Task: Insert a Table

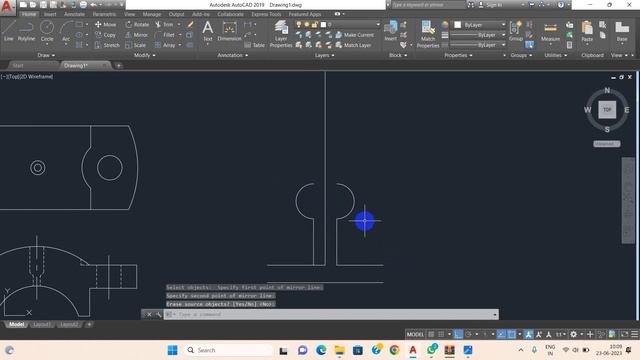Action: [x=254, y=45]
